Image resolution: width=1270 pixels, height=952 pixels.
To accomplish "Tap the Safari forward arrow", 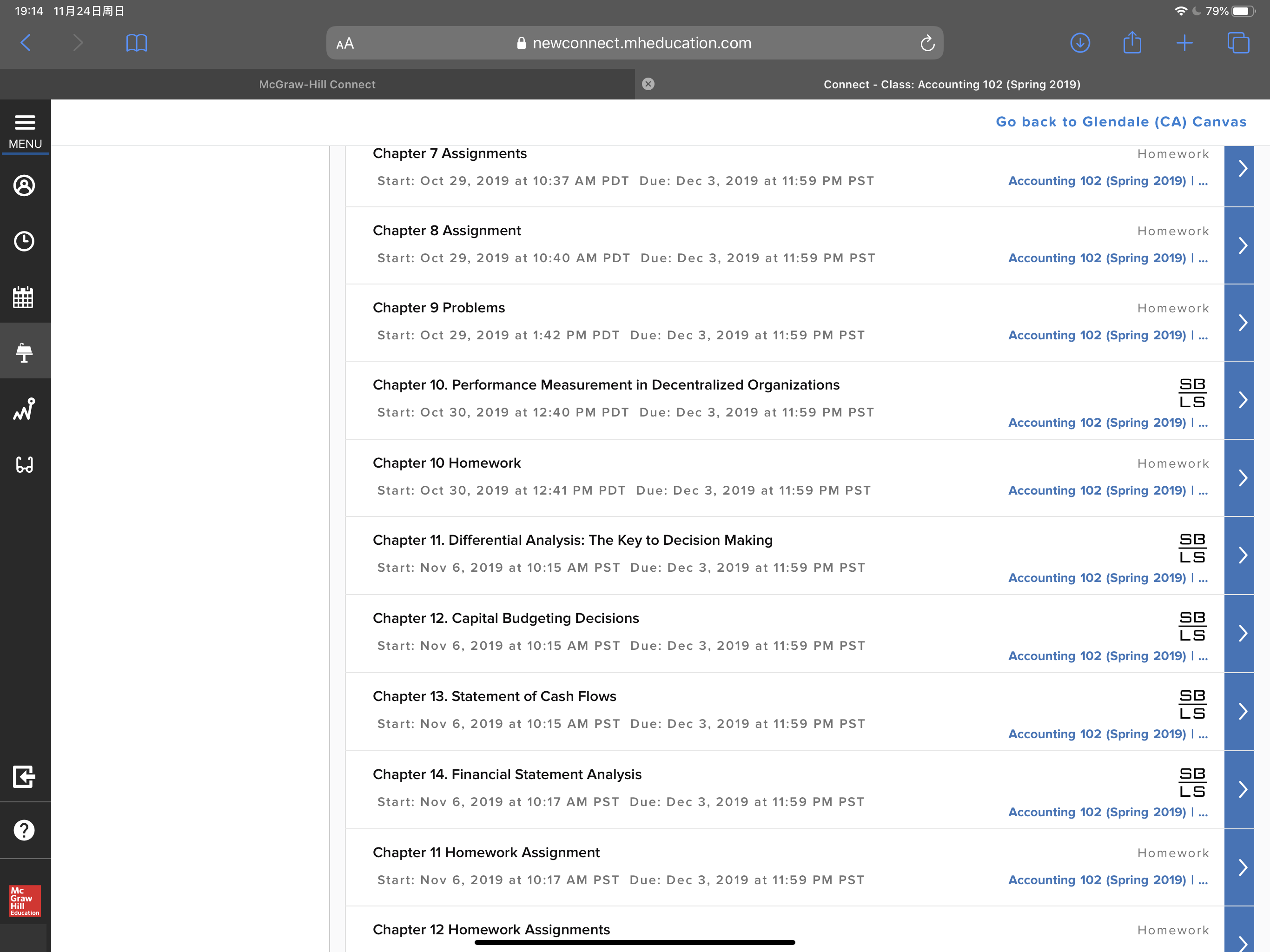I will 78,42.
